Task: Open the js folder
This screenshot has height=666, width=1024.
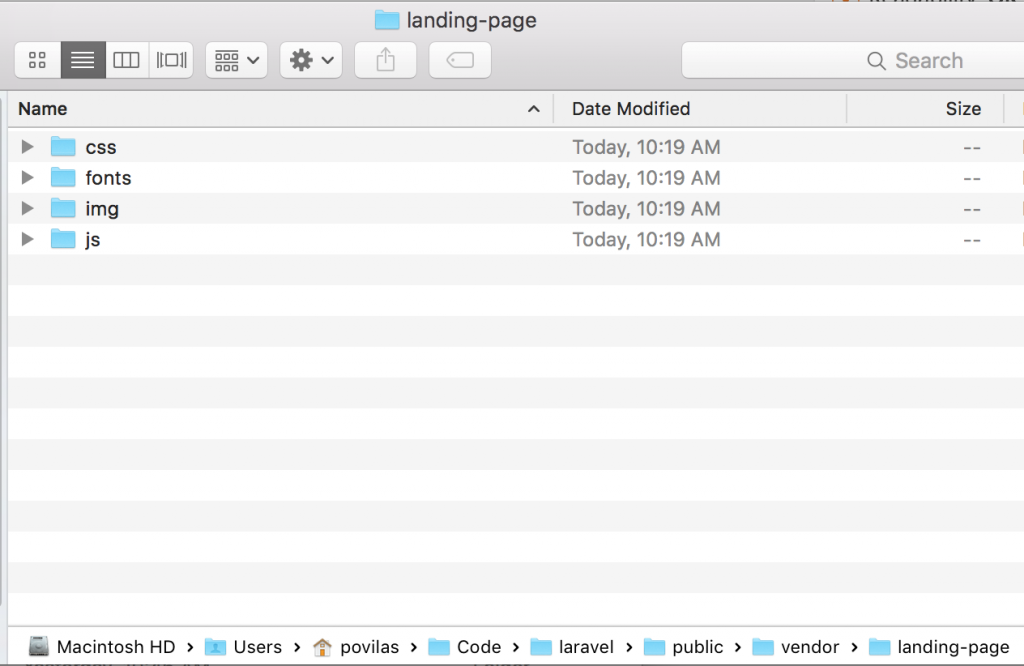Action: pyautogui.click(x=92, y=239)
